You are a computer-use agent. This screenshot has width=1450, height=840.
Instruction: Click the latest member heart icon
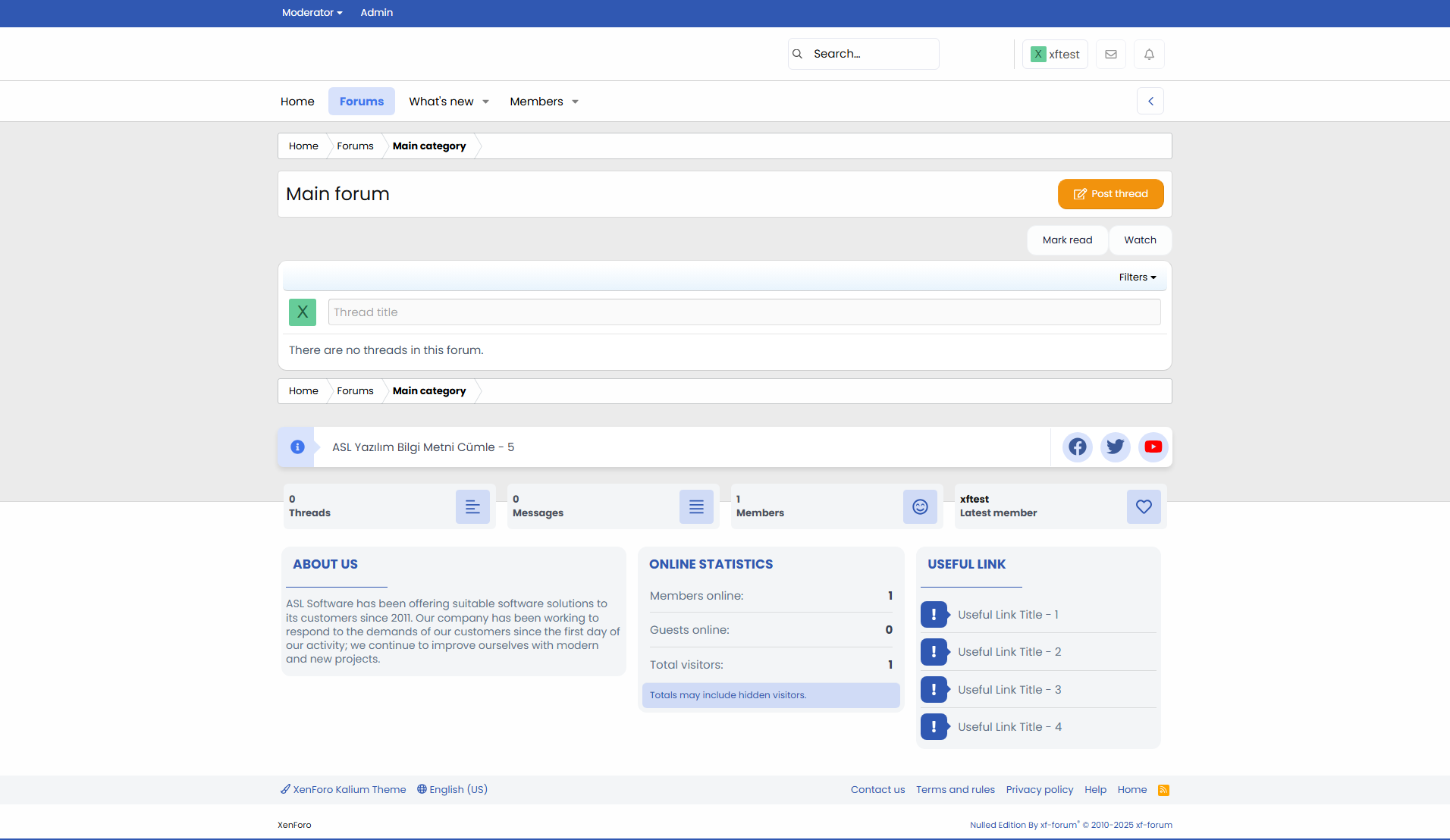pos(1144,506)
